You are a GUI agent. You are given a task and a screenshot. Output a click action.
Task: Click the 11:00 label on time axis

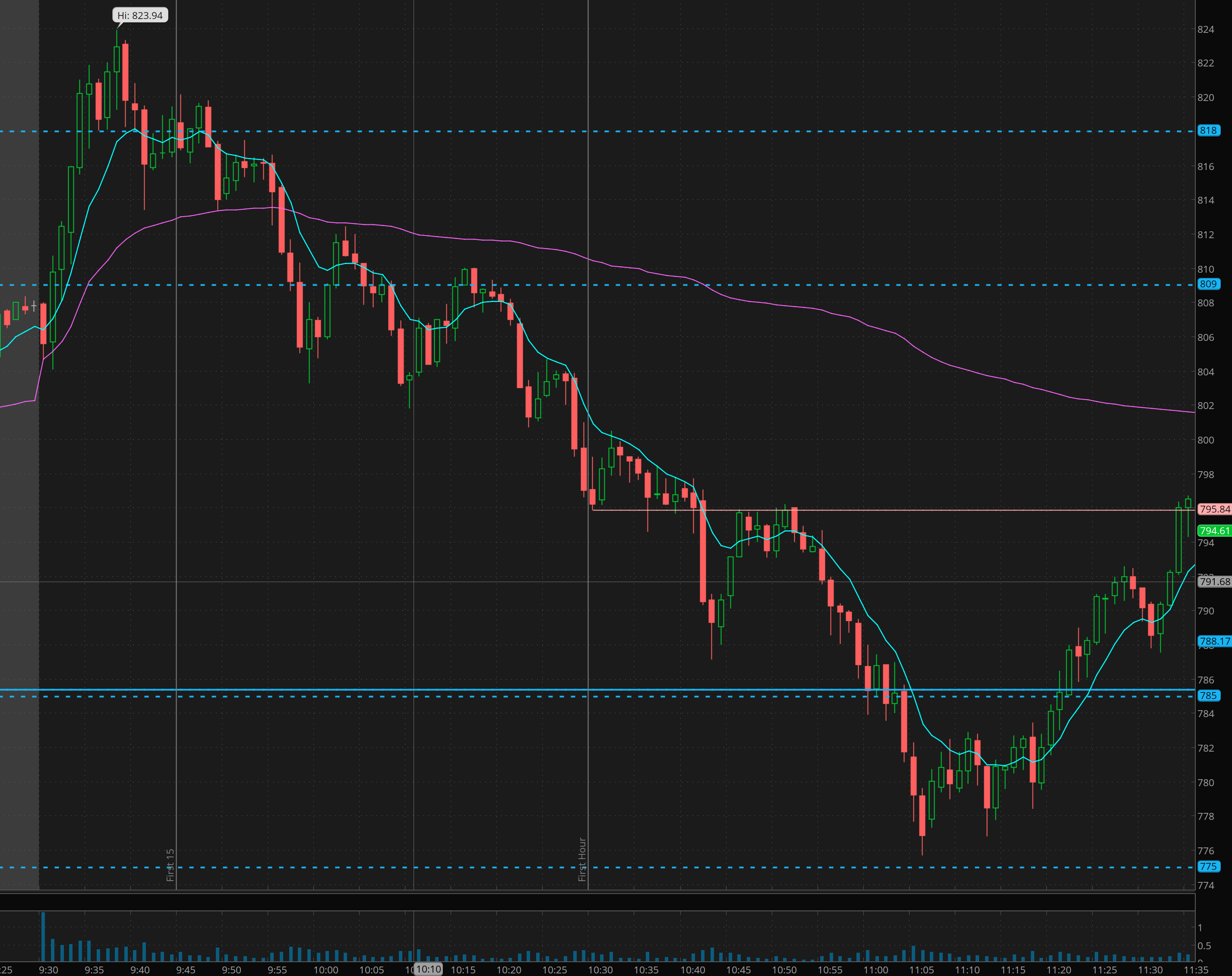click(x=875, y=970)
